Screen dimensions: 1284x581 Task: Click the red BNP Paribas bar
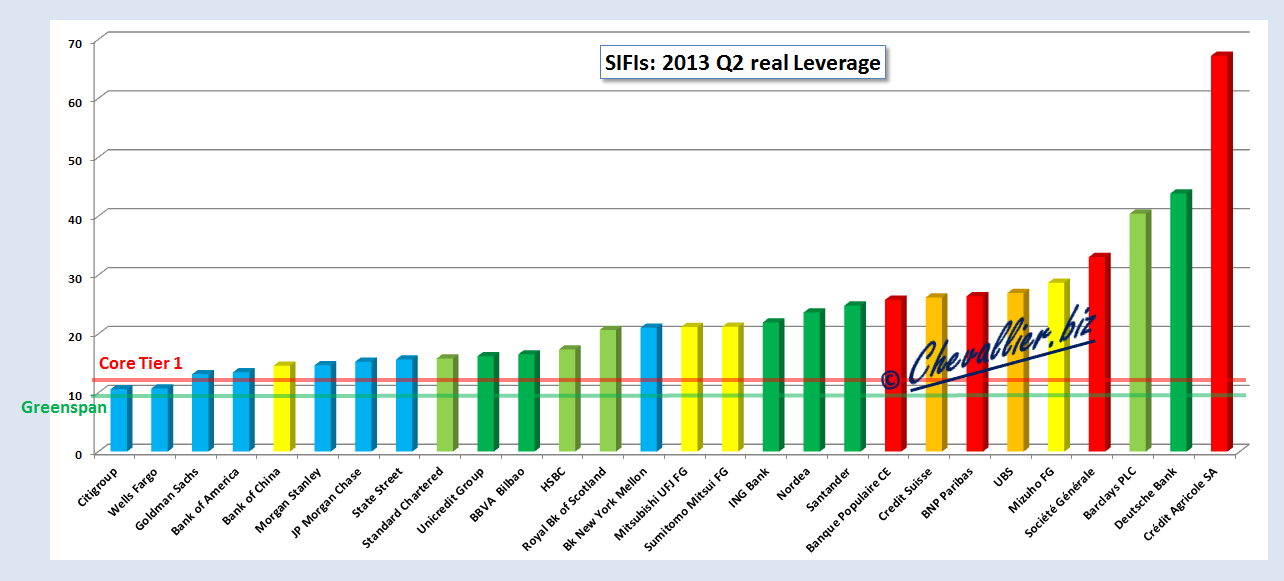click(x=977, y=372)
